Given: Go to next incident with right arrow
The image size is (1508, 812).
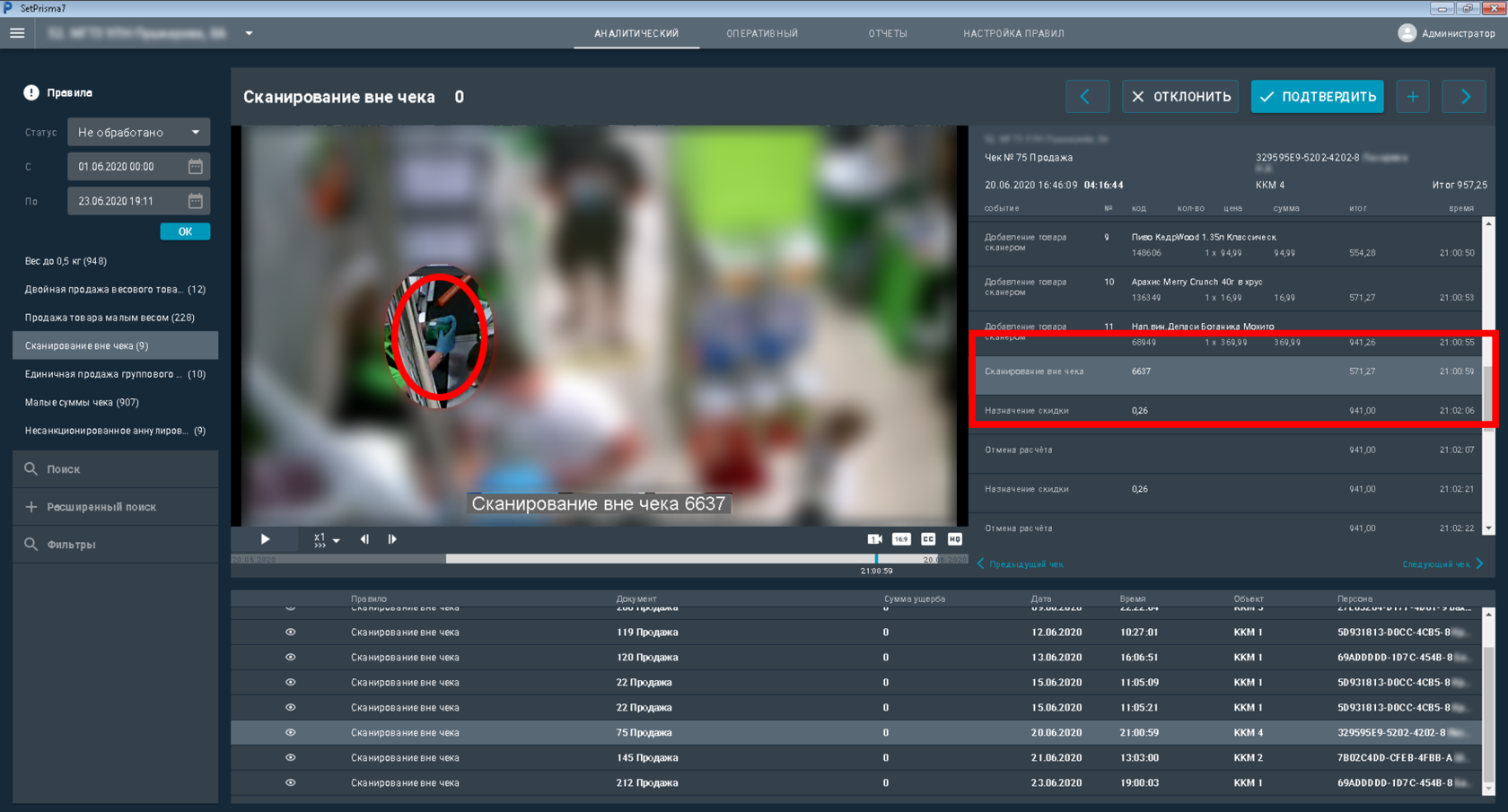Looking at the screenshot, I should (1464, 97).
